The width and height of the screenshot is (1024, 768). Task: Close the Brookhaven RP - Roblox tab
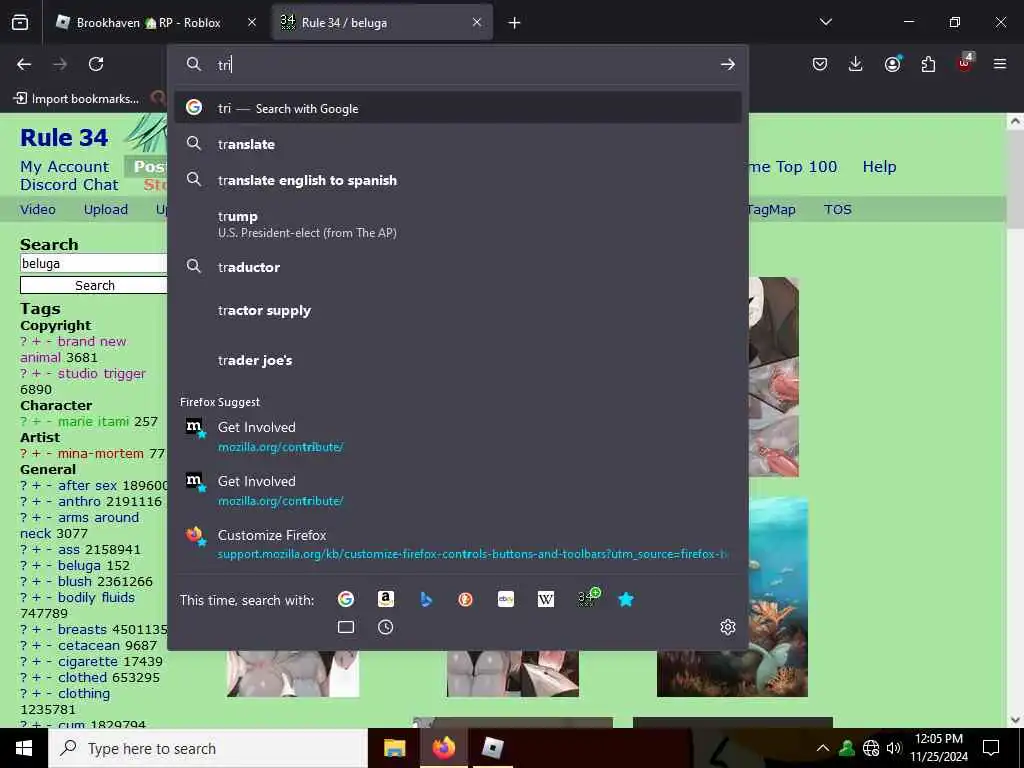click(252, 23)
